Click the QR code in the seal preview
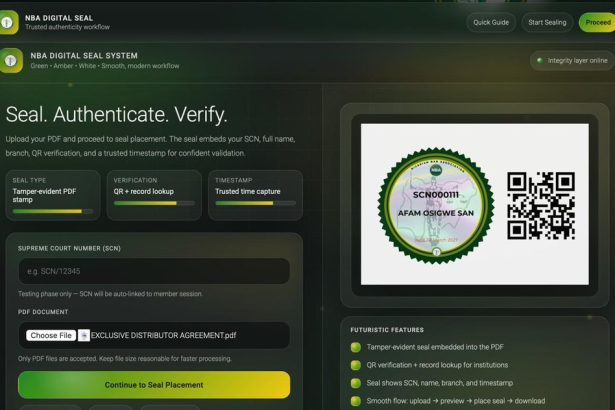Screen dimensions: 615x410 click(541, 207)
